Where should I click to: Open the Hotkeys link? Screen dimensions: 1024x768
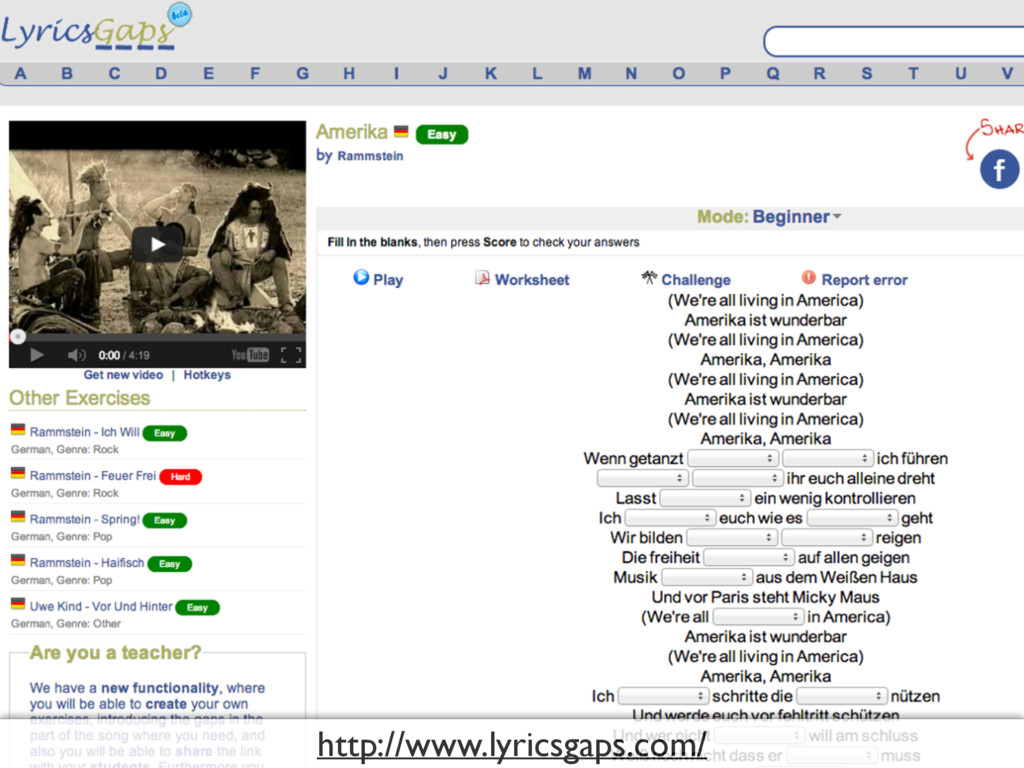pyautogui.click(x=207, y=375)
